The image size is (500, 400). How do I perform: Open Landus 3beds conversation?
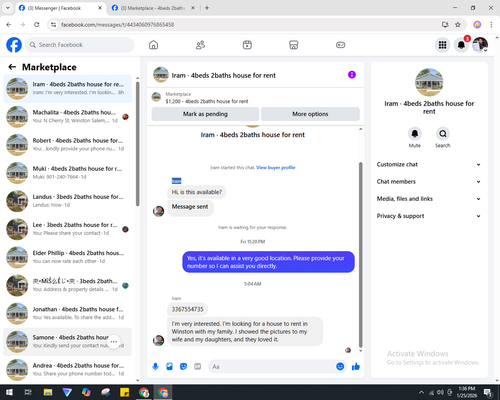[x=67, y=201]
